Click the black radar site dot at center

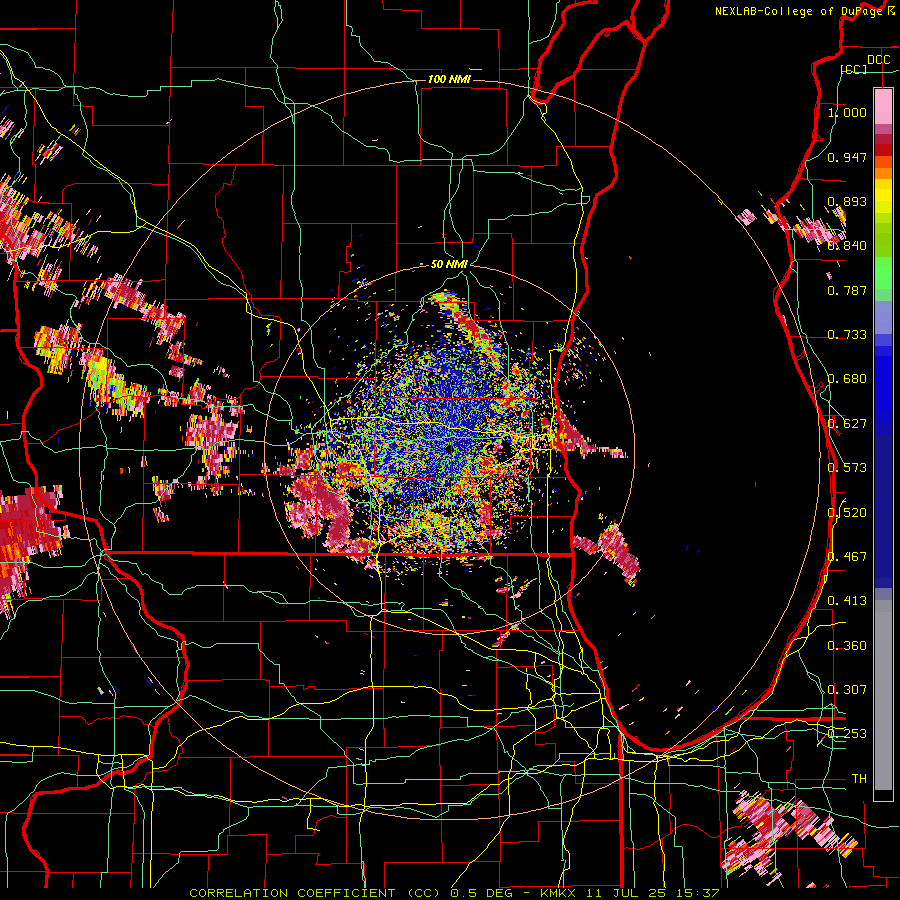(x=449, y=449)
